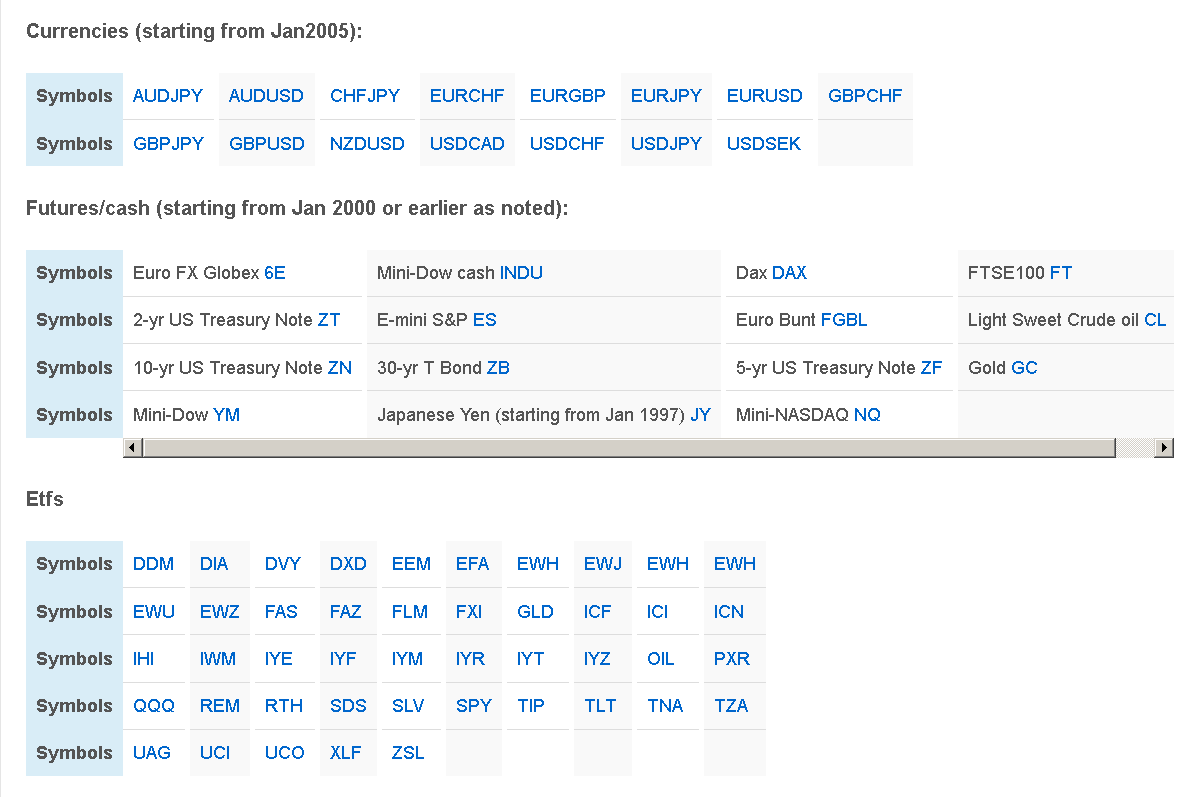Open the Mini-Dow YM link

226,415
